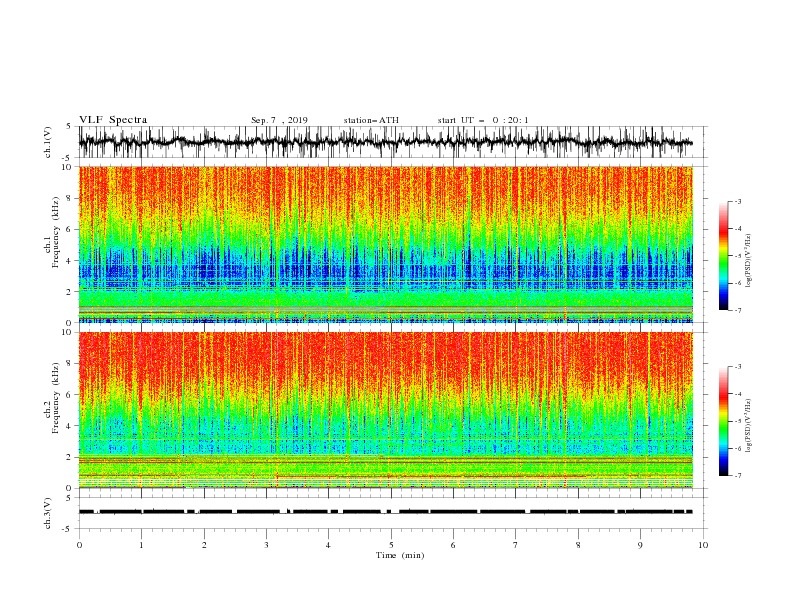Screen dimensions: 792x612
Task: Click time axis tick label "2"
Action: [x=204, y=545]
